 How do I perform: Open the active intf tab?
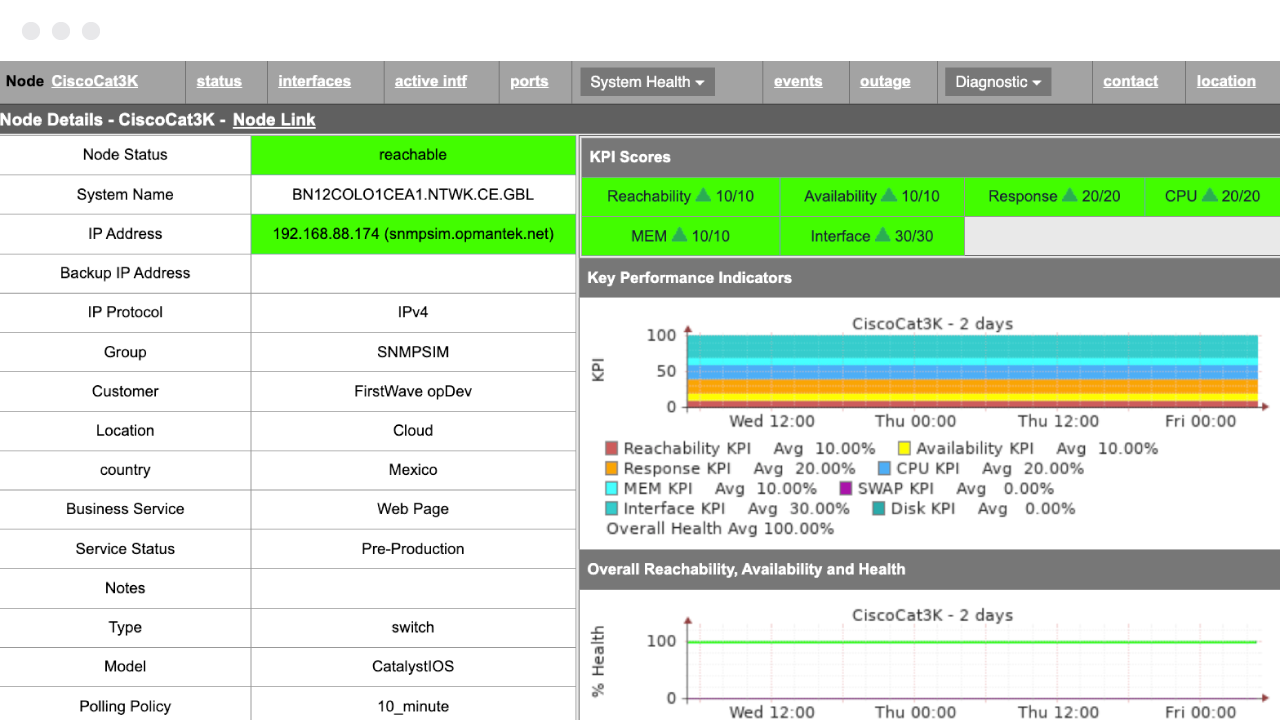pos(430,82)
